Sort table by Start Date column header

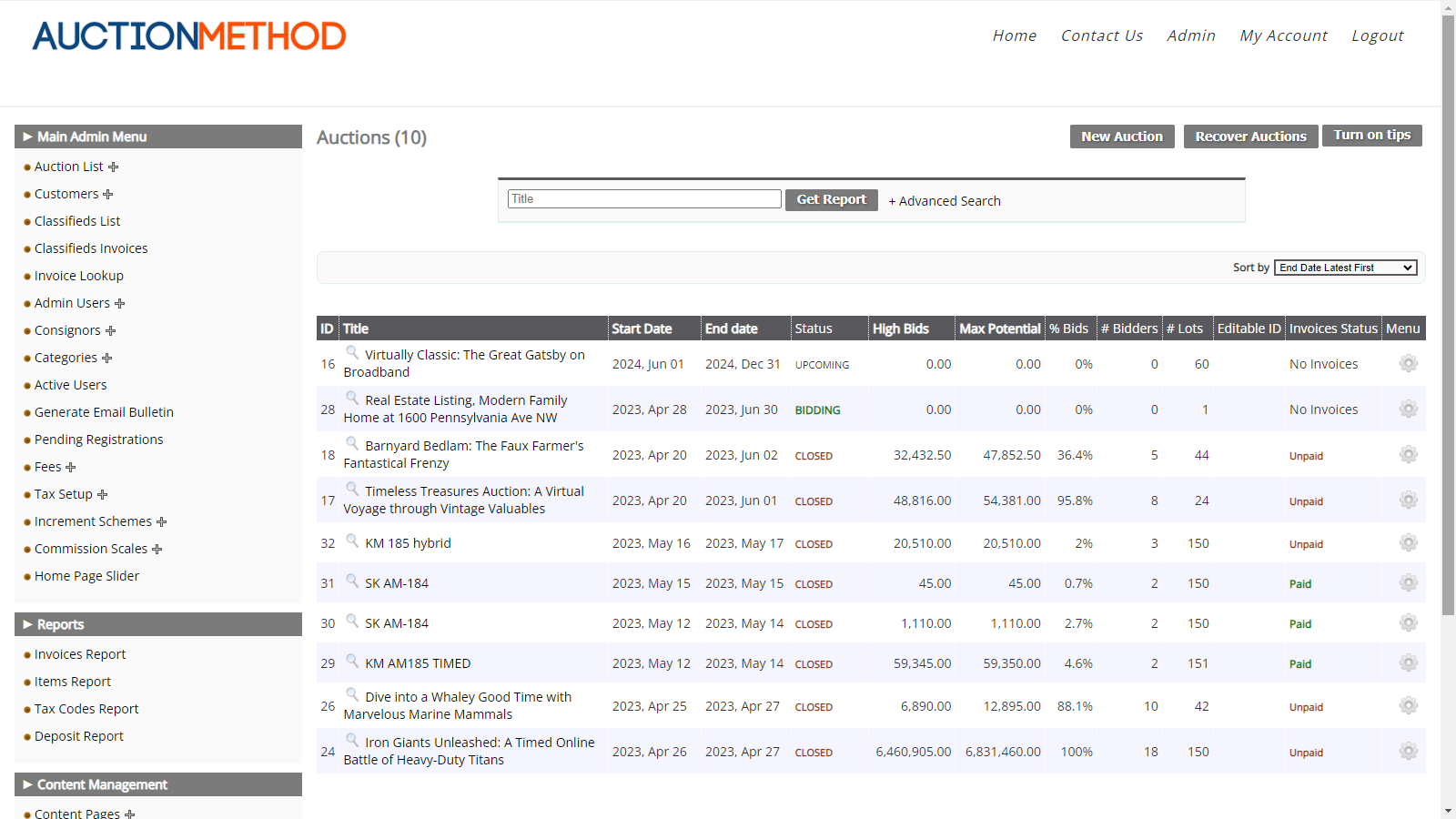(642, 329)
